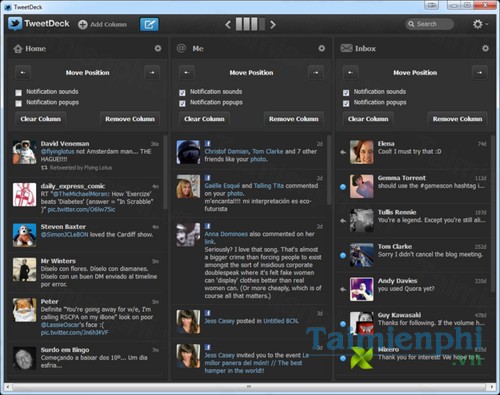This screenshot has width=500, height=395.
Task: Open Guy Kawasaki's message
Action: click(413, 323)
